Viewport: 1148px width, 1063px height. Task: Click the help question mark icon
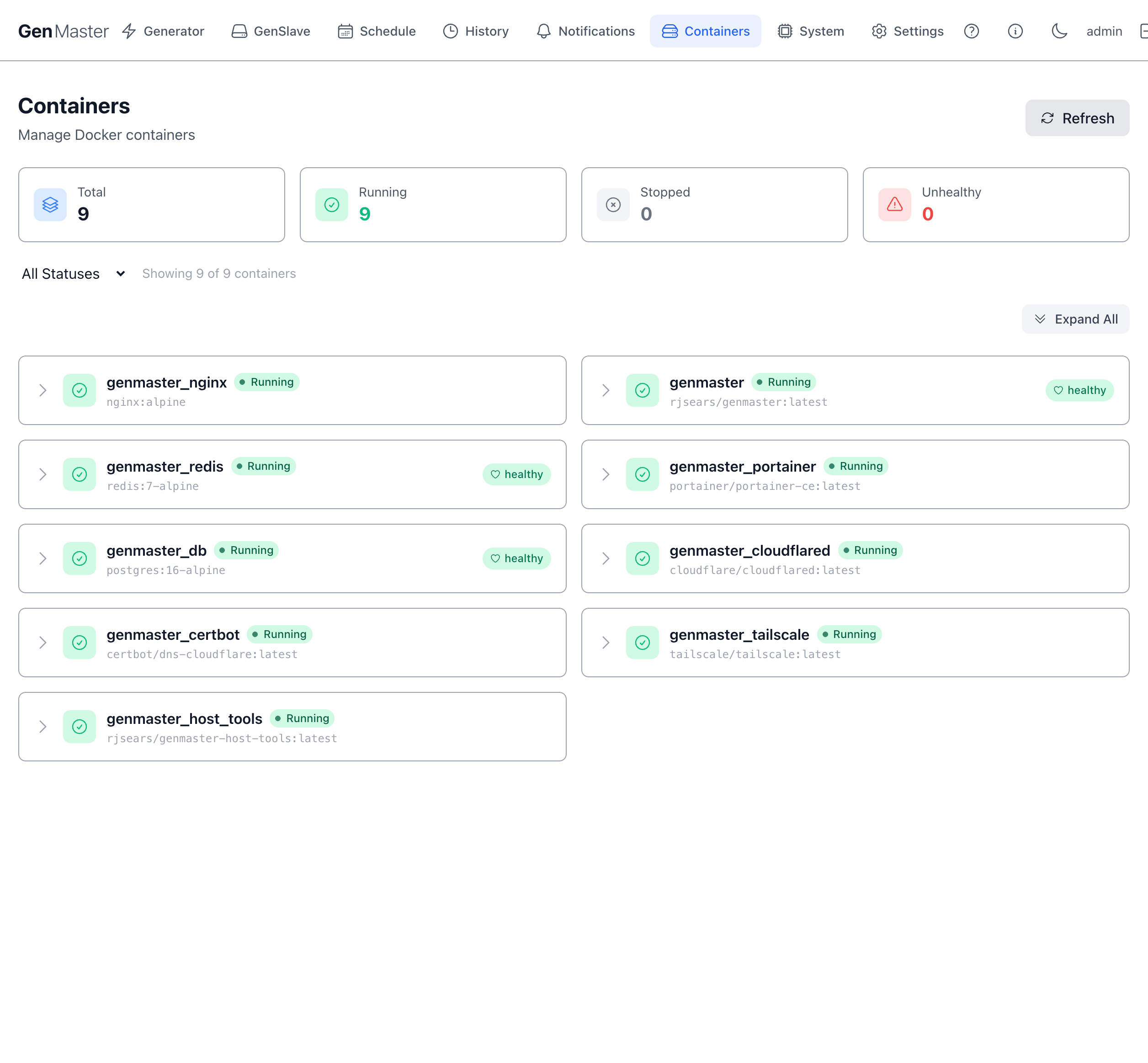pos(972,31)
